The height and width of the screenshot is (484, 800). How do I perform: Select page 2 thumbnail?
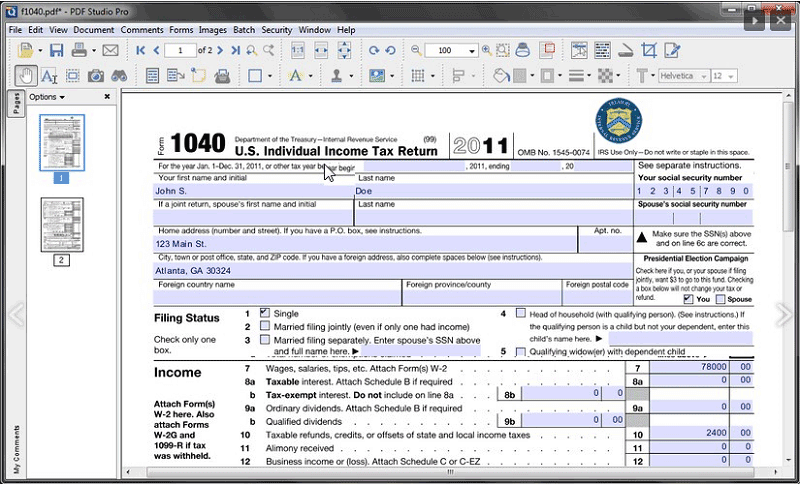click(x=62, y=225)
